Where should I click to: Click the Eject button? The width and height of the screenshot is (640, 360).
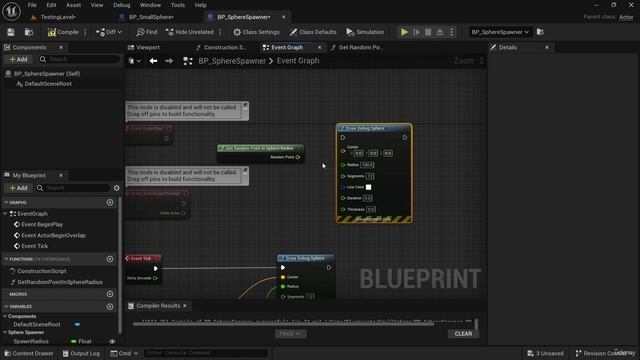[x=440, y=32]
